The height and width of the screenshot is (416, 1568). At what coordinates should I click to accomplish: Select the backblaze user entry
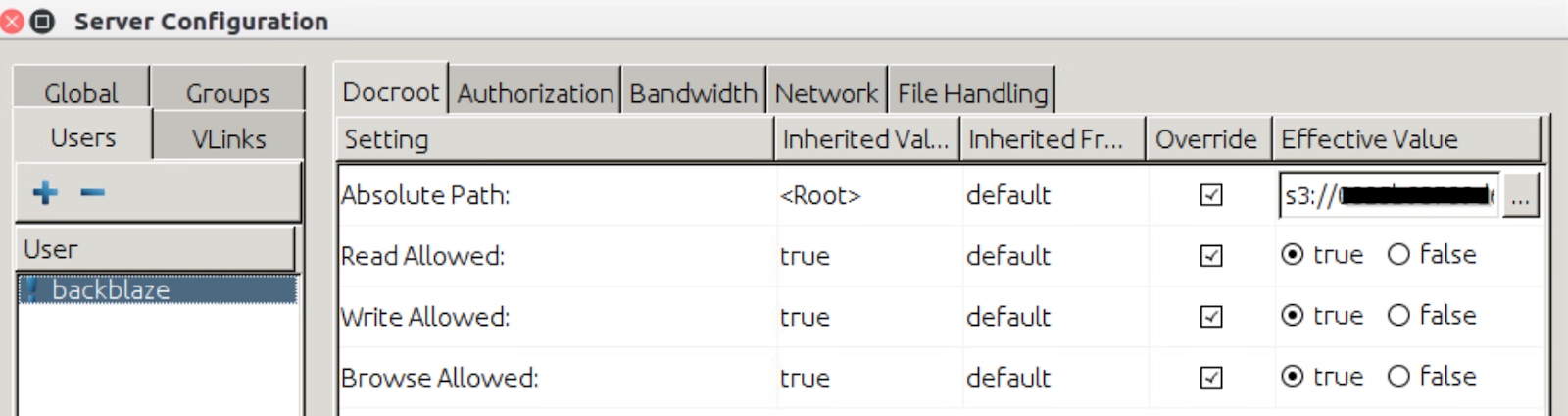coord(157,289)
